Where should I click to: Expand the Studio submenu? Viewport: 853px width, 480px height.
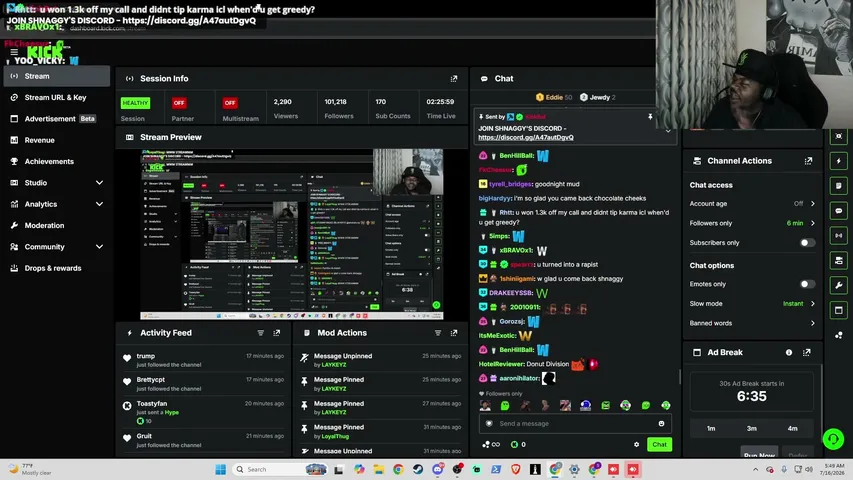99,183
